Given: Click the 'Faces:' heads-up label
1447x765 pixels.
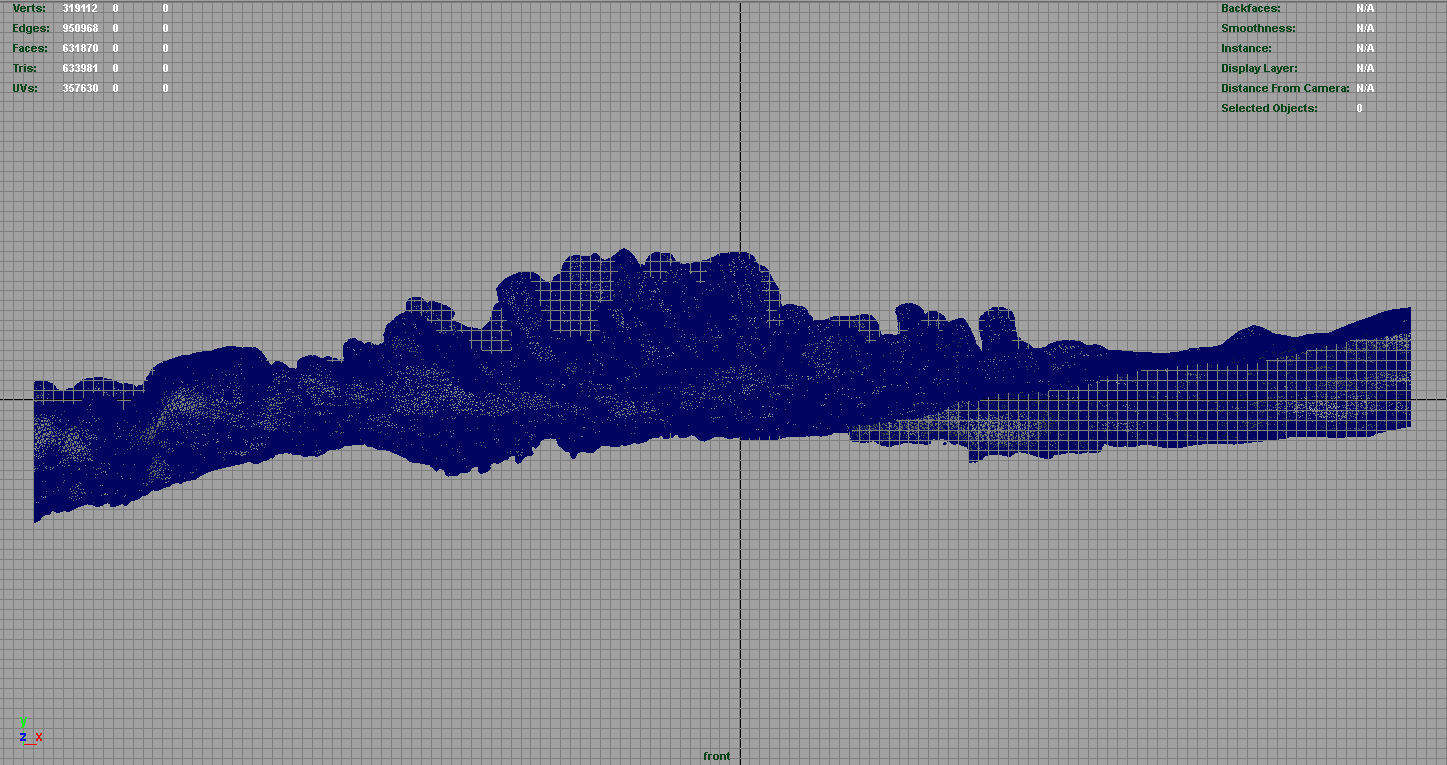Looking at the screenshot, I should [x=29, y=48].
